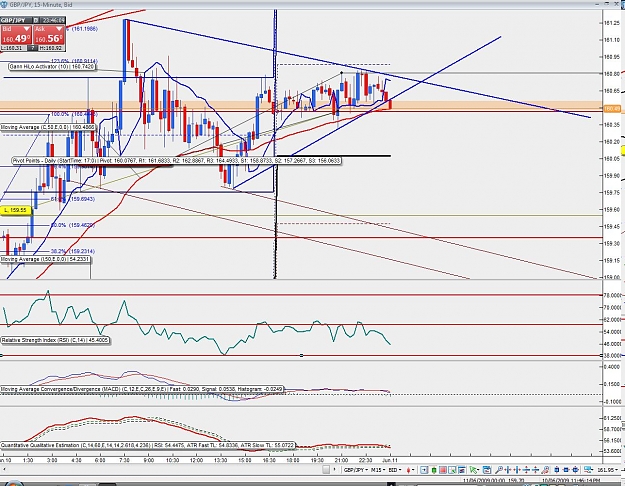Open the 161.95 price dropdown in toolbar
This screenshot has width=625, height=486.
(606, 470)
